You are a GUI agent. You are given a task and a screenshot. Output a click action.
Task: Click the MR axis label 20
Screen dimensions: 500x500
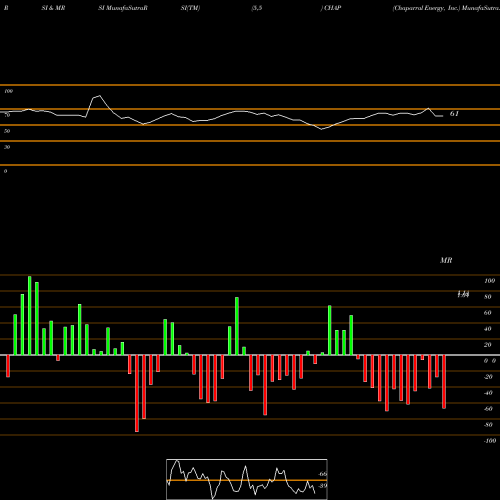coord(488,345)
